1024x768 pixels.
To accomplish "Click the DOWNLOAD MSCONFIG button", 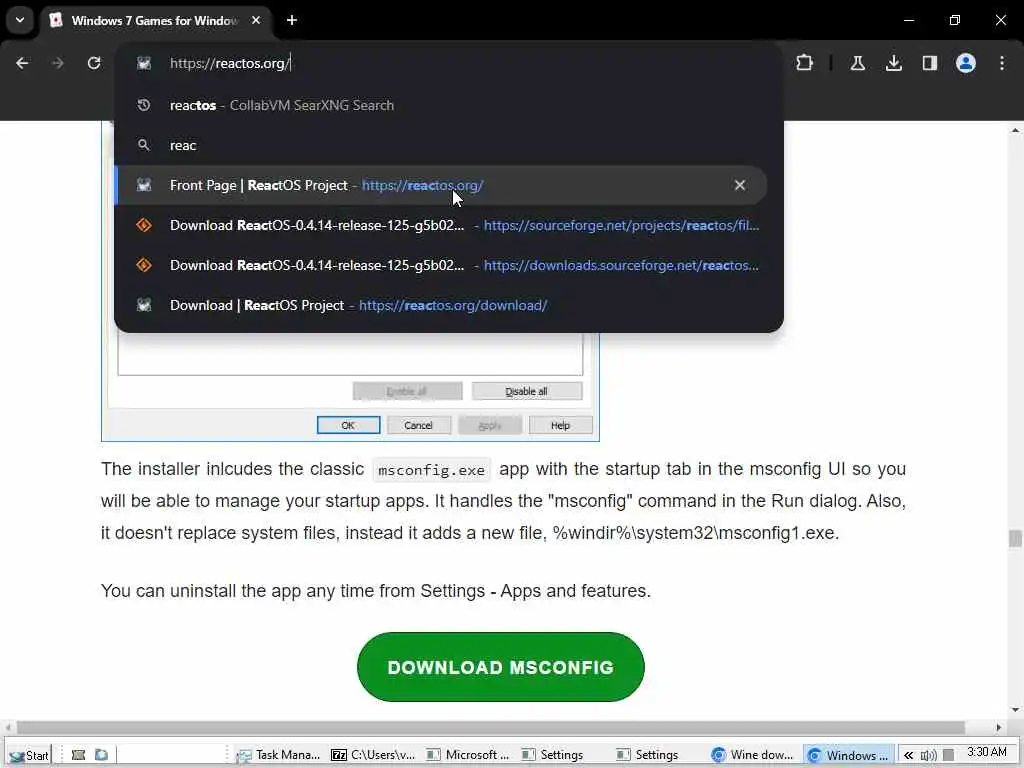I will coord(501,667).
